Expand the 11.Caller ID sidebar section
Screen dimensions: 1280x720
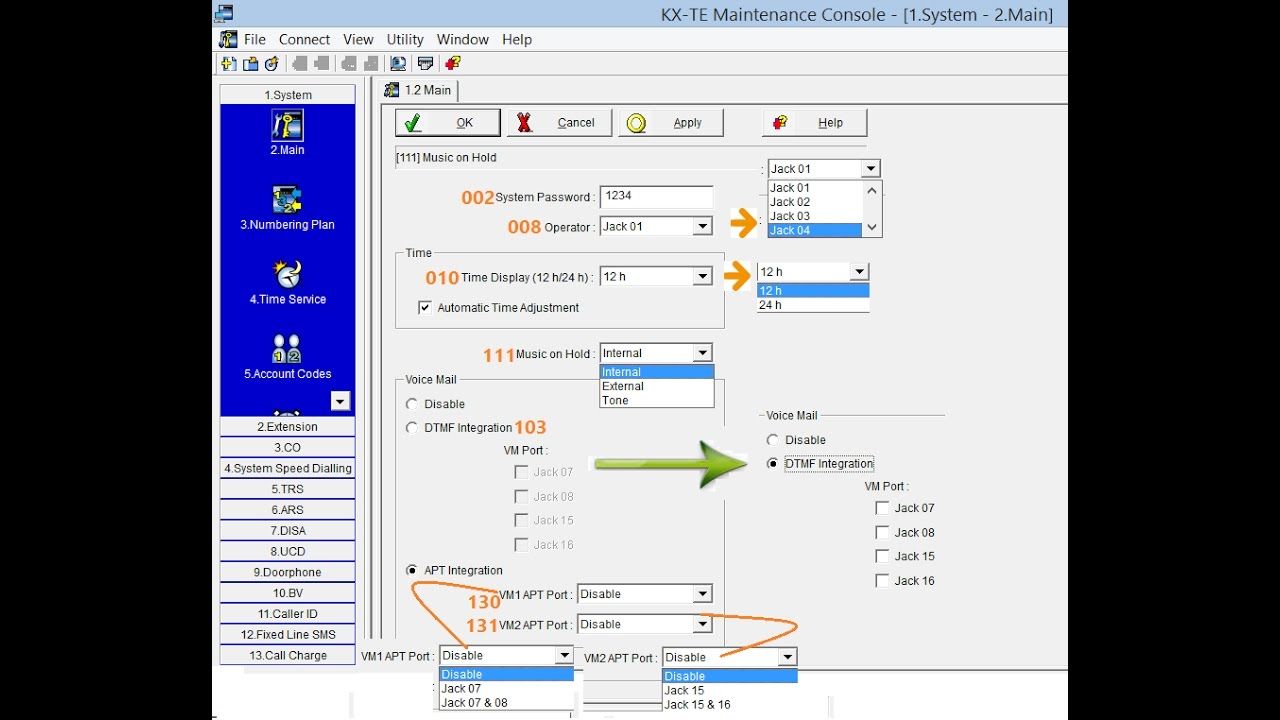[288, 614]
